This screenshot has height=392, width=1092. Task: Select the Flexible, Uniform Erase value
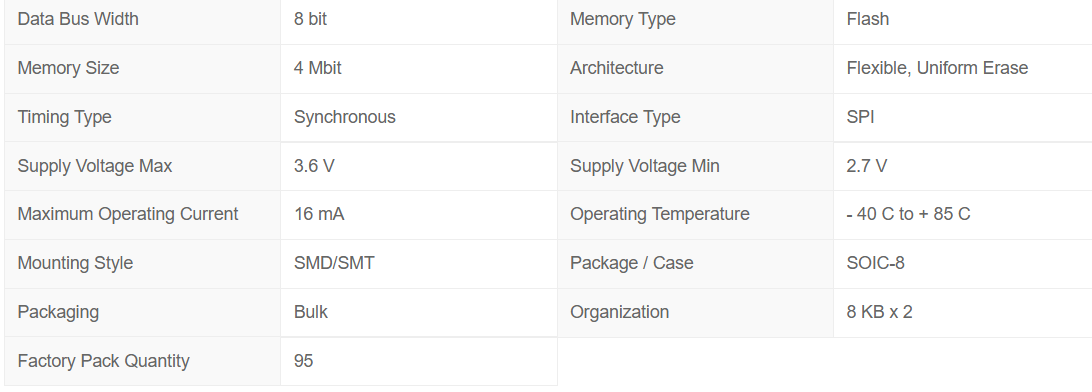(937, 68)
